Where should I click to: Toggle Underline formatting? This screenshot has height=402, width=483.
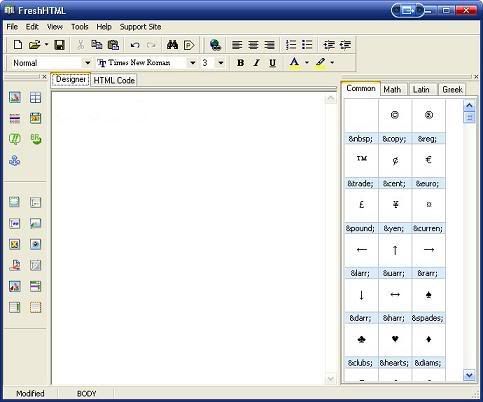click(272, 63)
